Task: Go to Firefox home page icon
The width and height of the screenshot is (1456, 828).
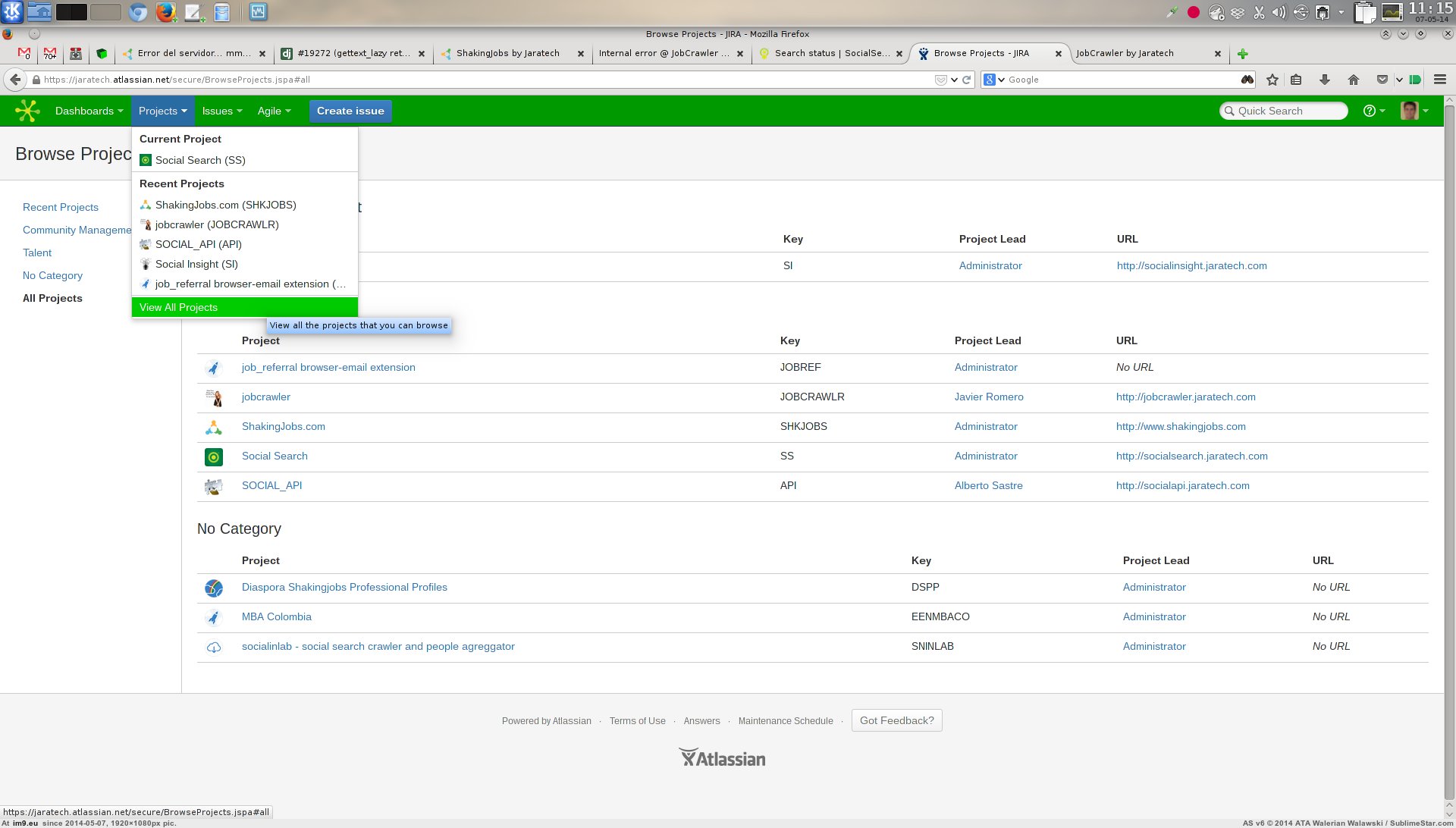Action: point(1354,80)
